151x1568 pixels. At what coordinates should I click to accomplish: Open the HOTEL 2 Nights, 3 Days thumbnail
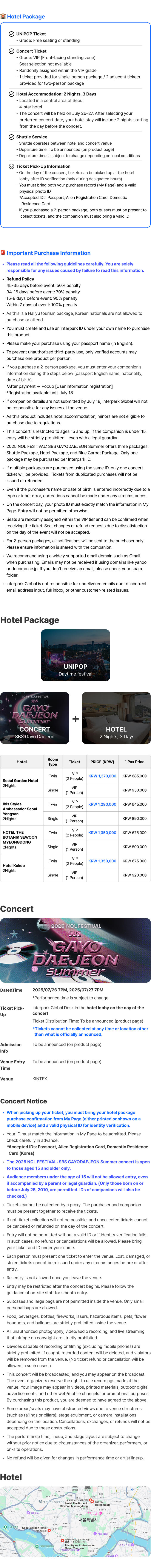(x=116, y=718)
